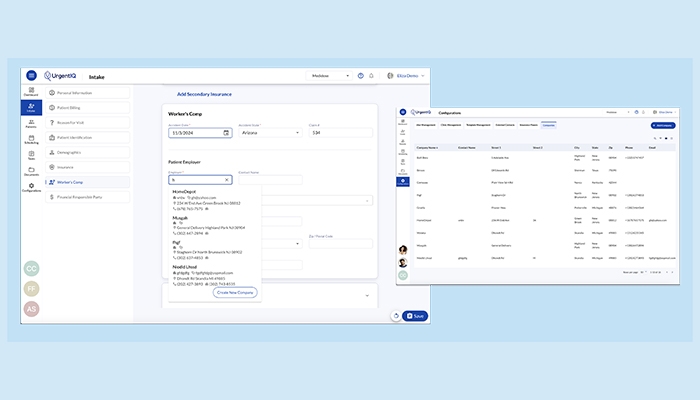Open Documents in the sidebar
This screenshot has height=400, width=700.
coord(31,171)
